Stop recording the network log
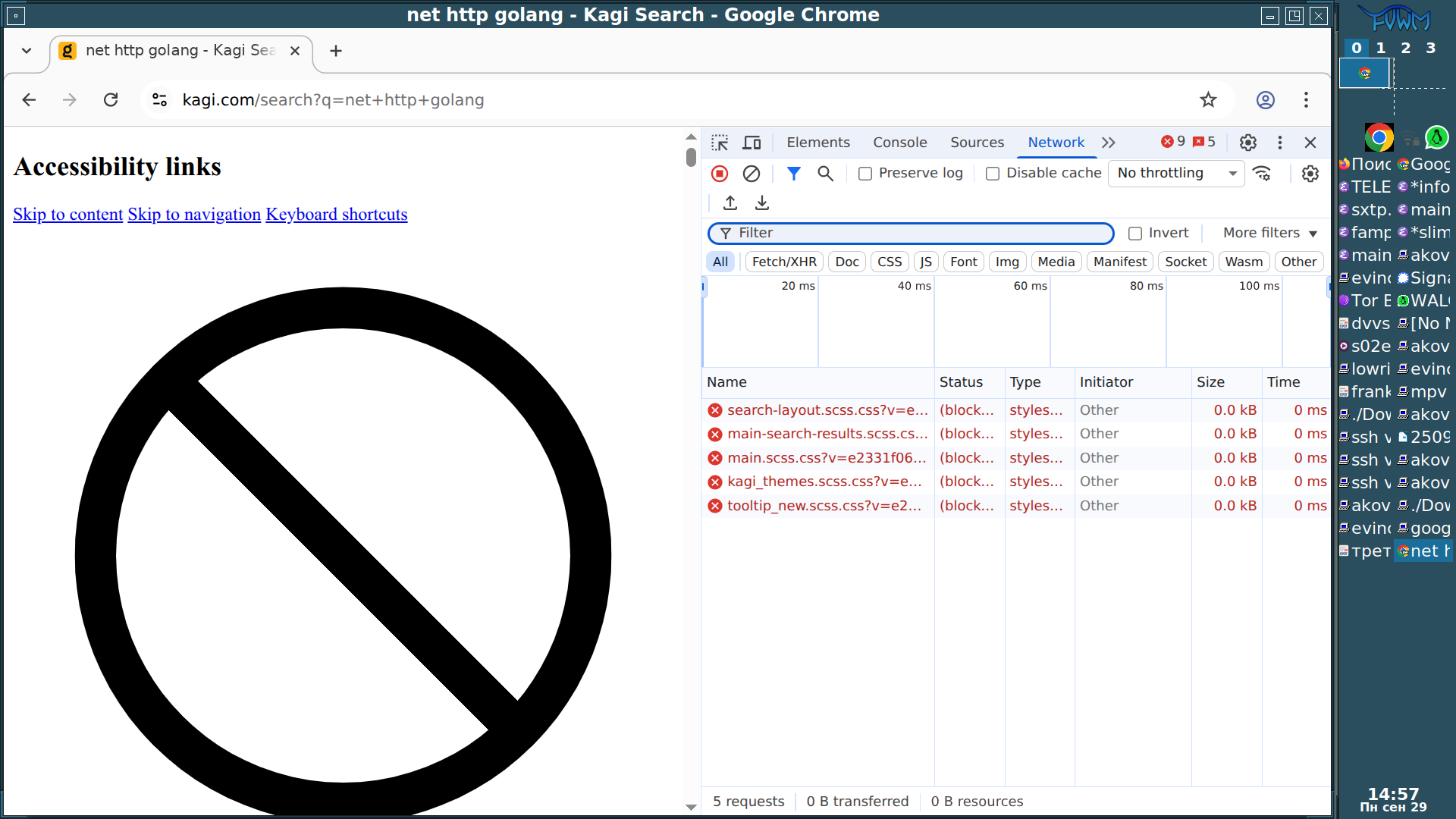This screenshot has height=819, width=1456. [720, 174]
